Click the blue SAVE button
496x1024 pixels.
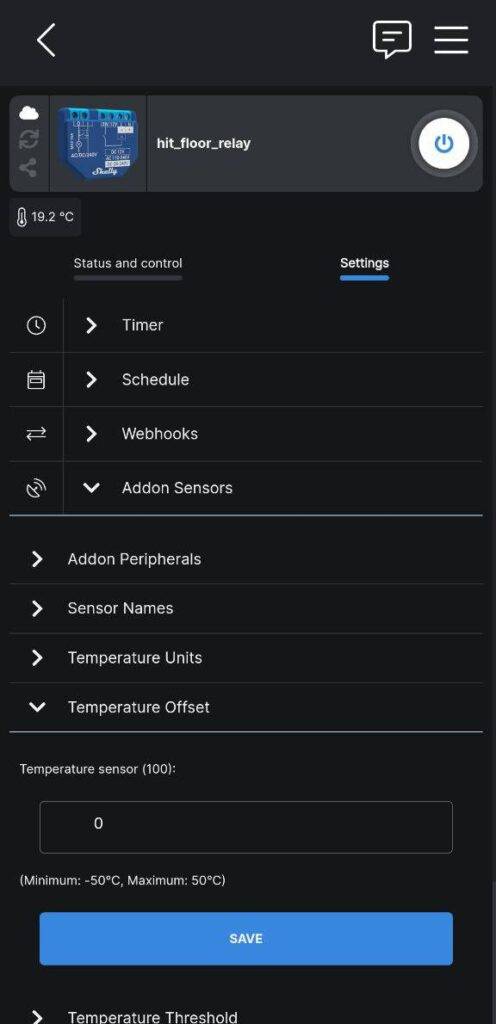click(246, 938)
